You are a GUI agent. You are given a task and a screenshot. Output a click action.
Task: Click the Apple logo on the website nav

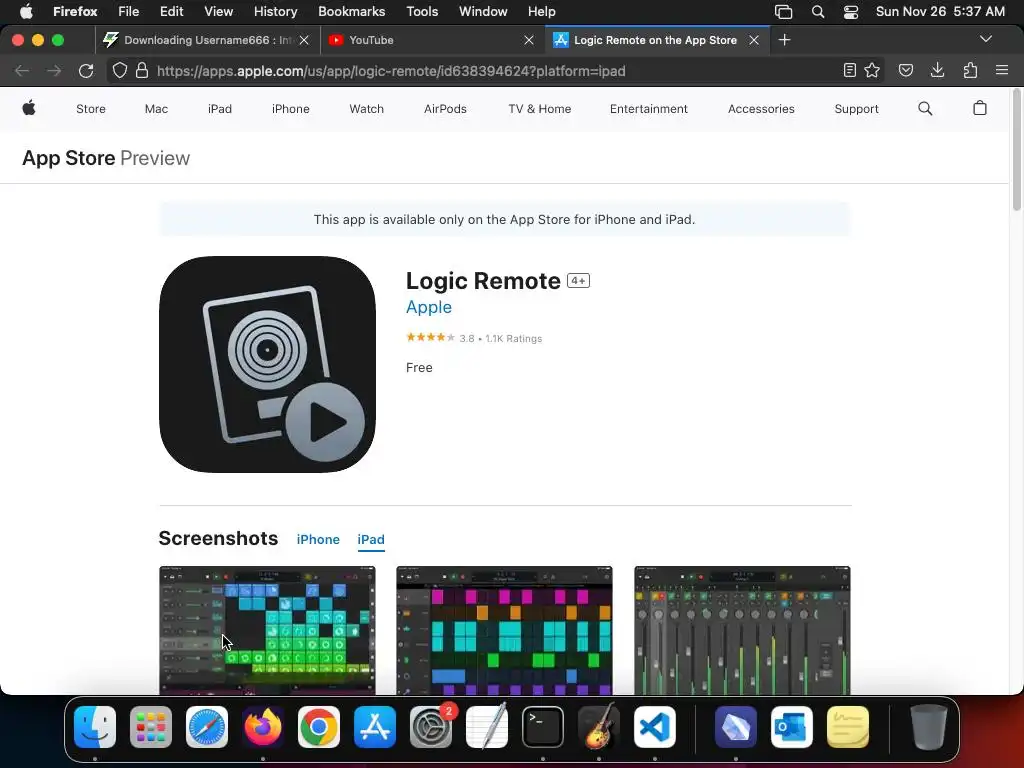[29, 108]
